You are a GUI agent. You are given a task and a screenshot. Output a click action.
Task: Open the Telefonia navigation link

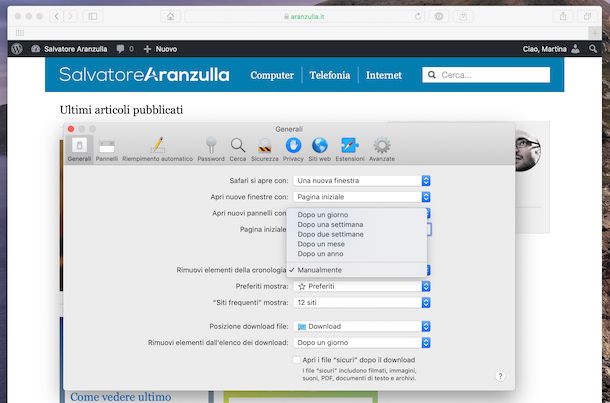pyautogui.click(x=330, y=75)
